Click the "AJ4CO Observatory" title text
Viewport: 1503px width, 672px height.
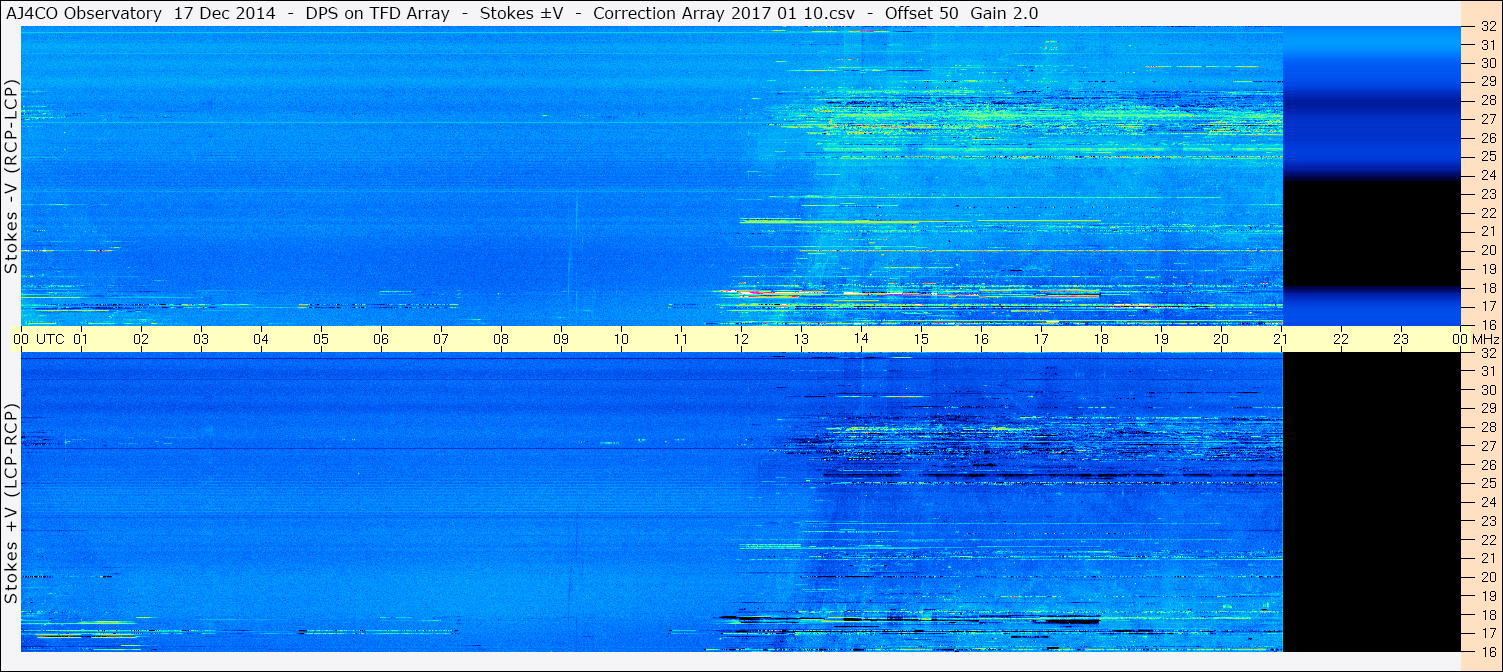click(x=83, y=14)
